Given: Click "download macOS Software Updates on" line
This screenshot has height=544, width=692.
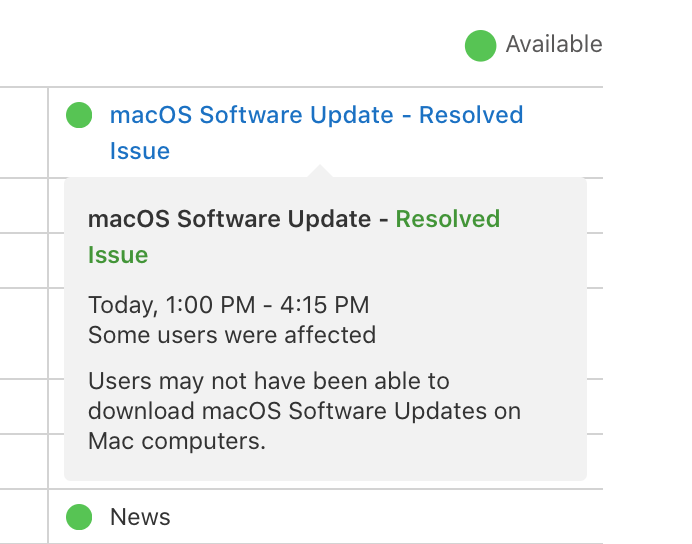Looking at the screenshot, I should (304, 411).
